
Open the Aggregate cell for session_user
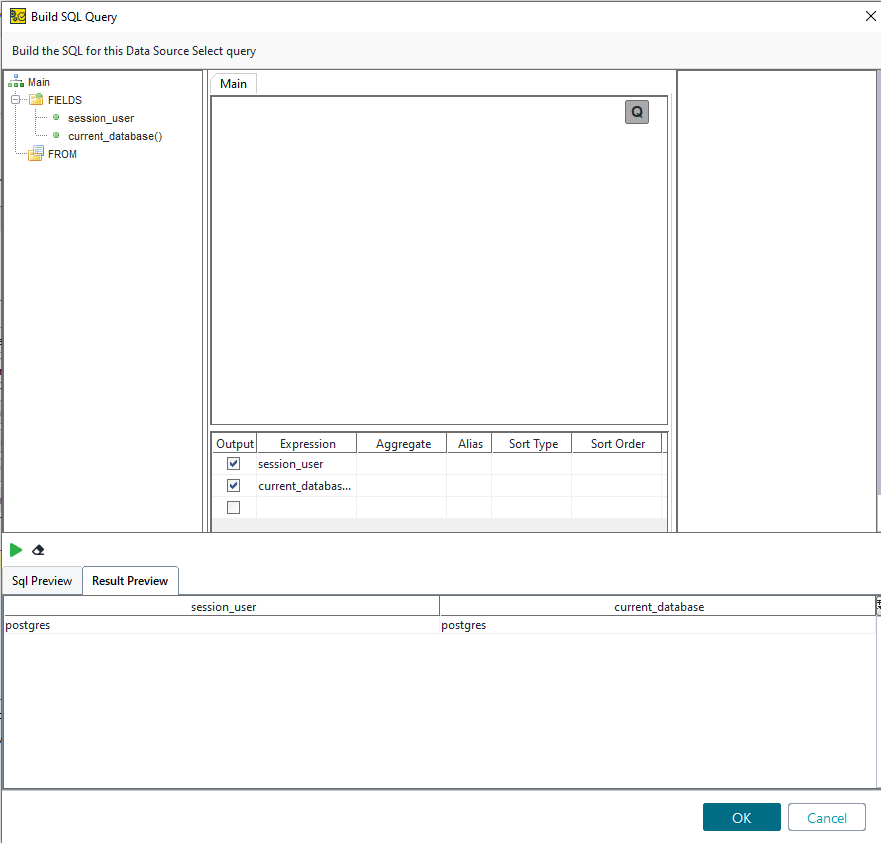[x=402, y=464]
